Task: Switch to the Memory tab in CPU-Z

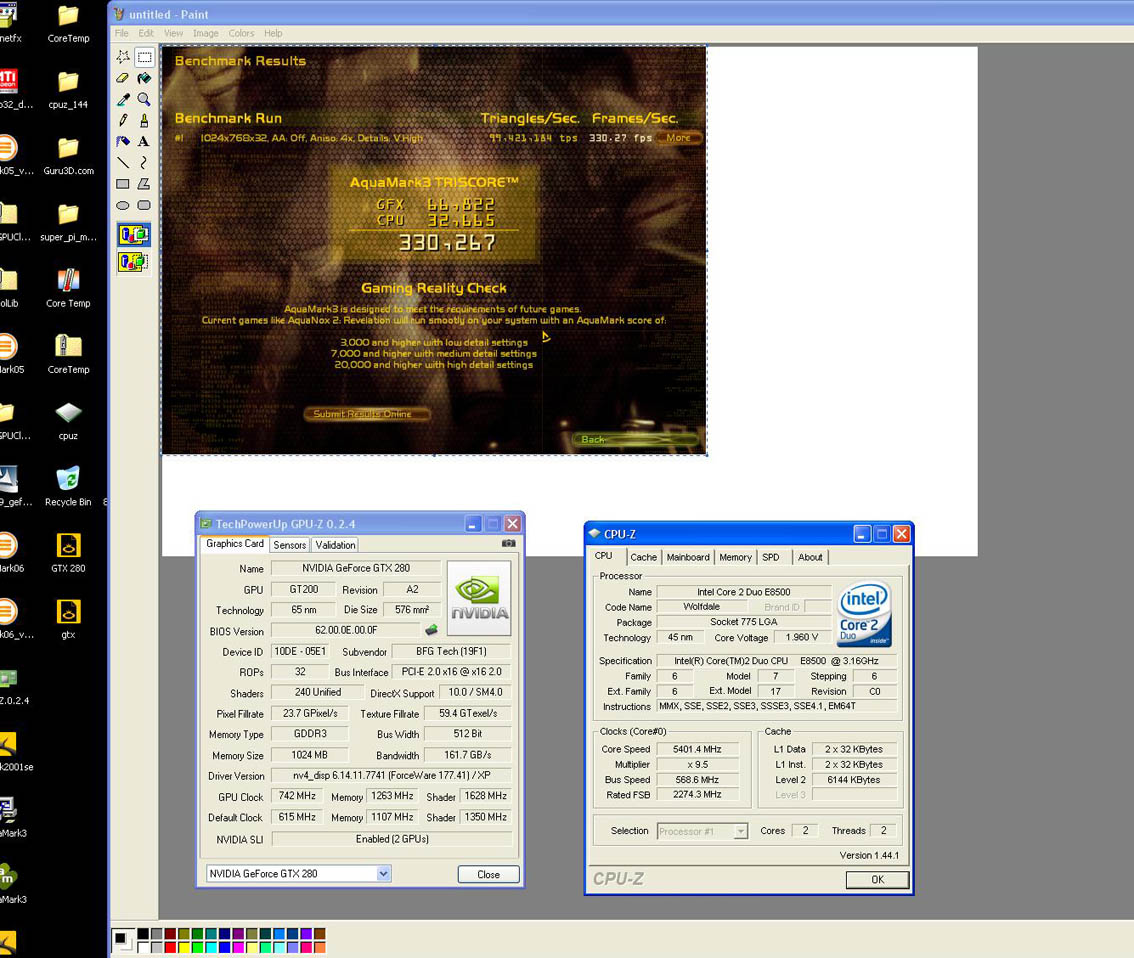Action: click(736, 557)
